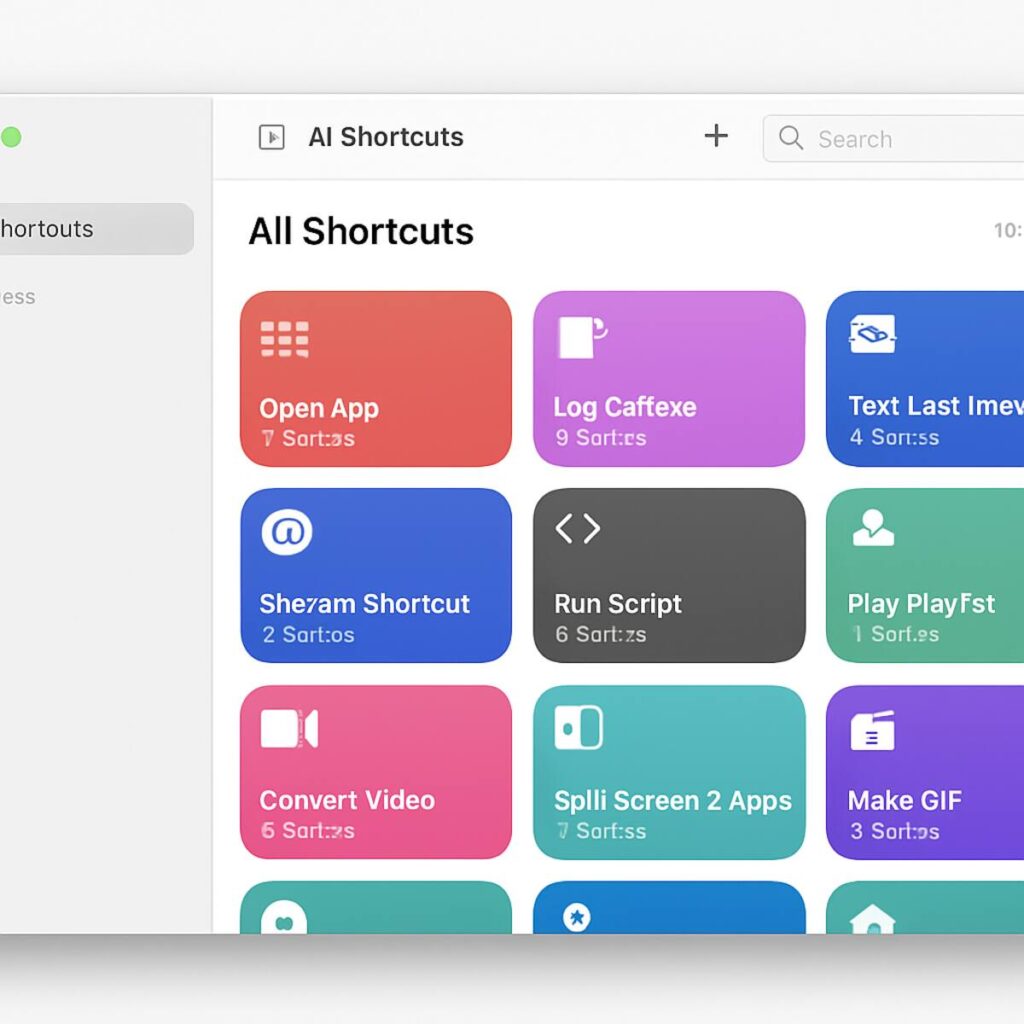Click action count under Log Caffexe
Image resolution: width=1024 pixels, height=1024 pixels.
tap(600, 438)
